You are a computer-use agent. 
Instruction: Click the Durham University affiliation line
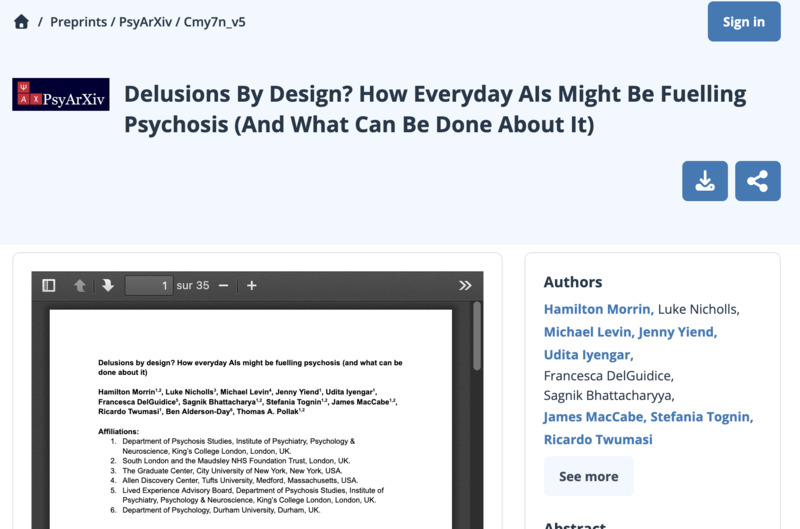221,510
